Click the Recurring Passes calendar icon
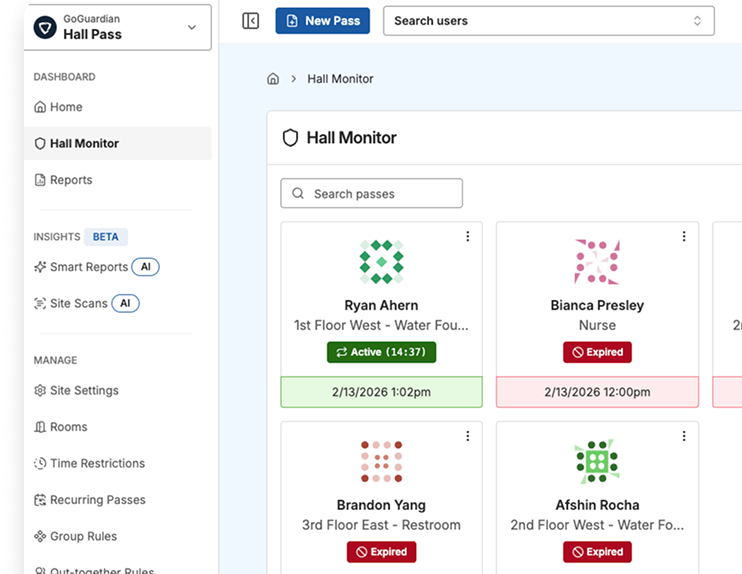The height and width of the screenshot is (574, 742). (40, 500)
